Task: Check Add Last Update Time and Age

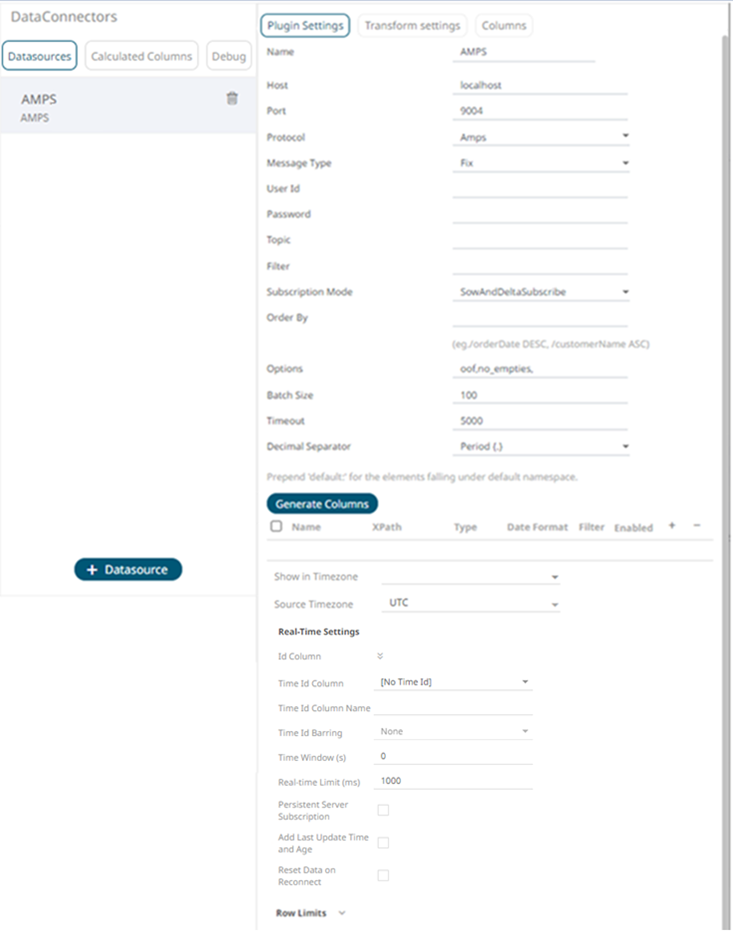Action: click(x=383, y=843)
